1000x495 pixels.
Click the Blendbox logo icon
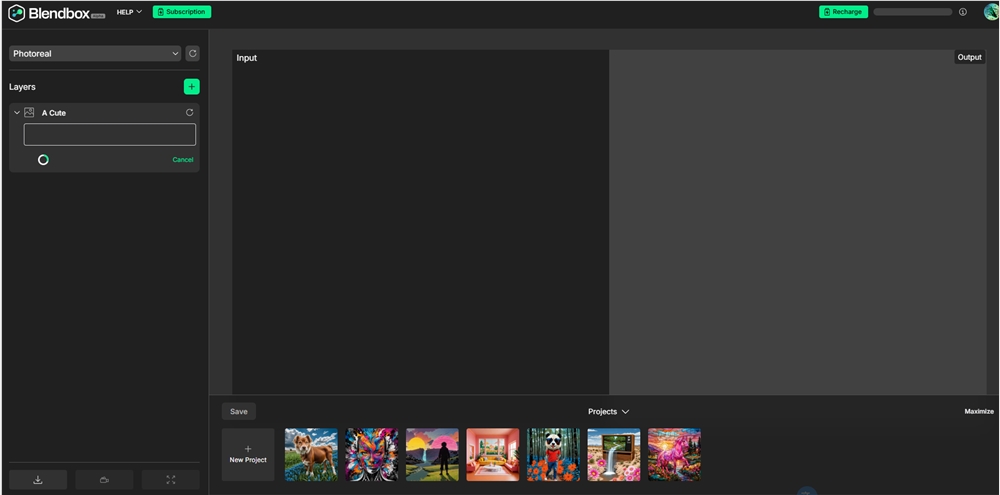[x=16, y=13]
